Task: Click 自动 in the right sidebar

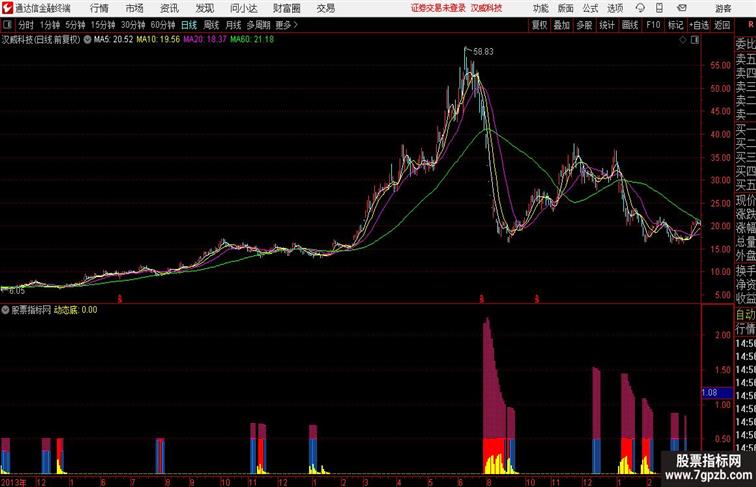Action: point(745,314)
